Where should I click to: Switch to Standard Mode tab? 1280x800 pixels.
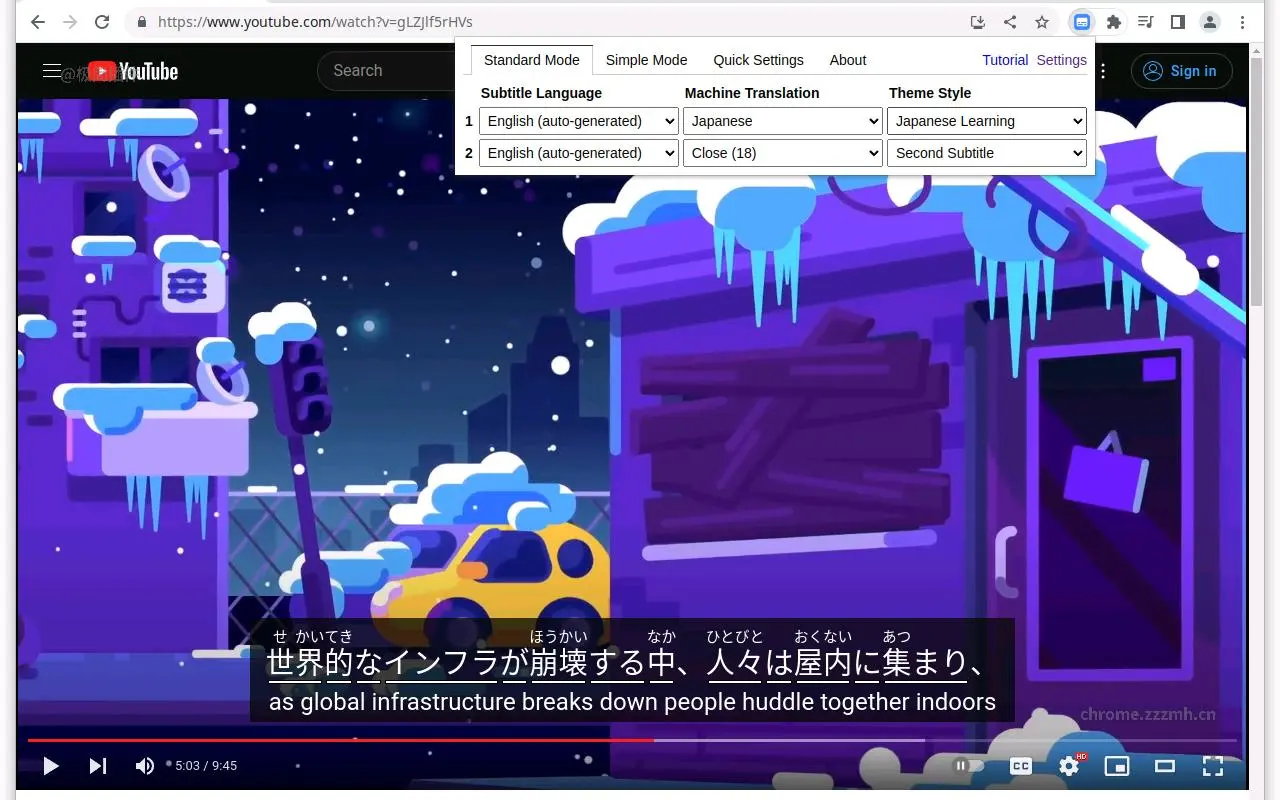click(x=532, y=60)
